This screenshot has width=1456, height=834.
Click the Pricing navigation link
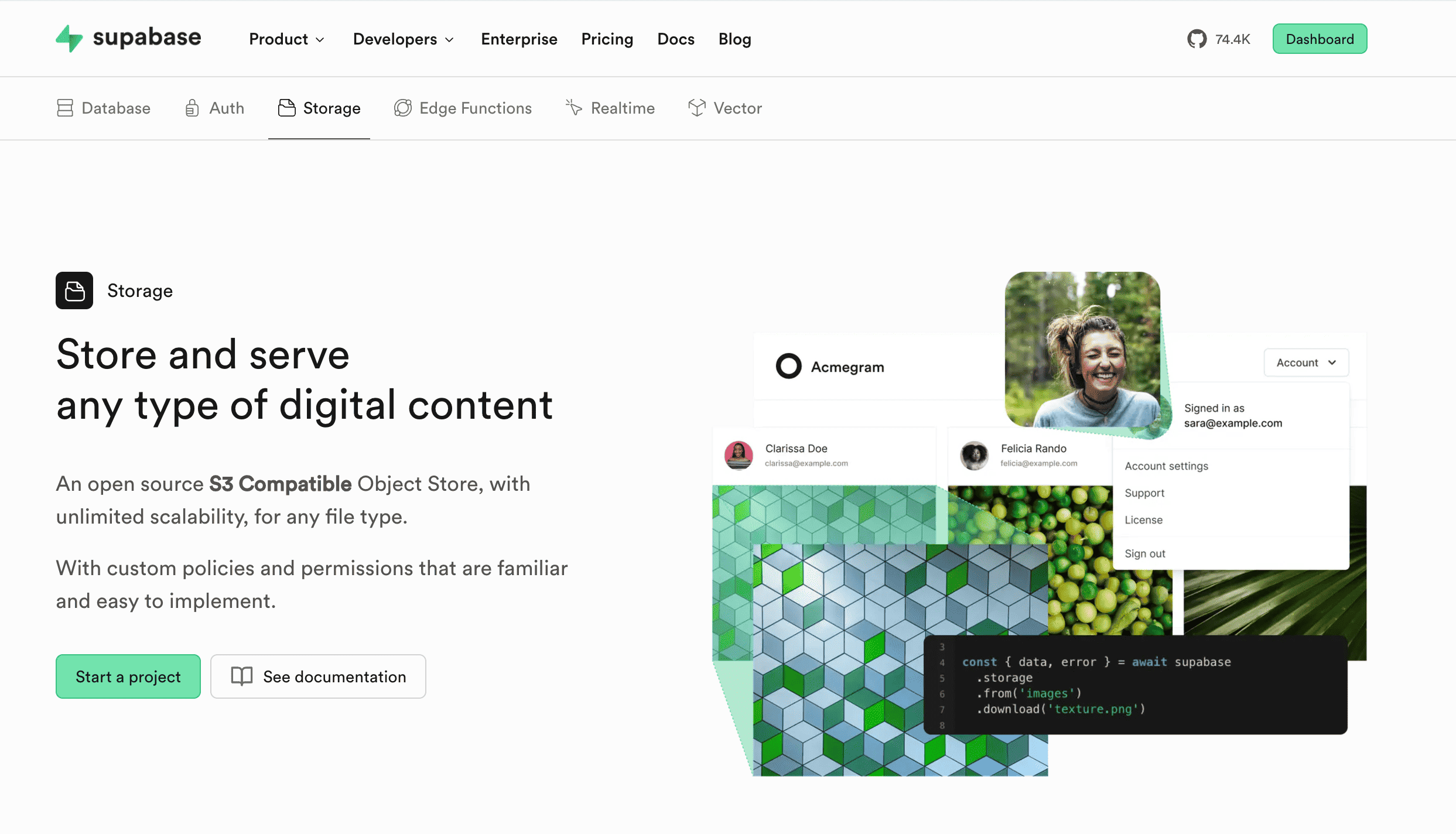(607, 39)
